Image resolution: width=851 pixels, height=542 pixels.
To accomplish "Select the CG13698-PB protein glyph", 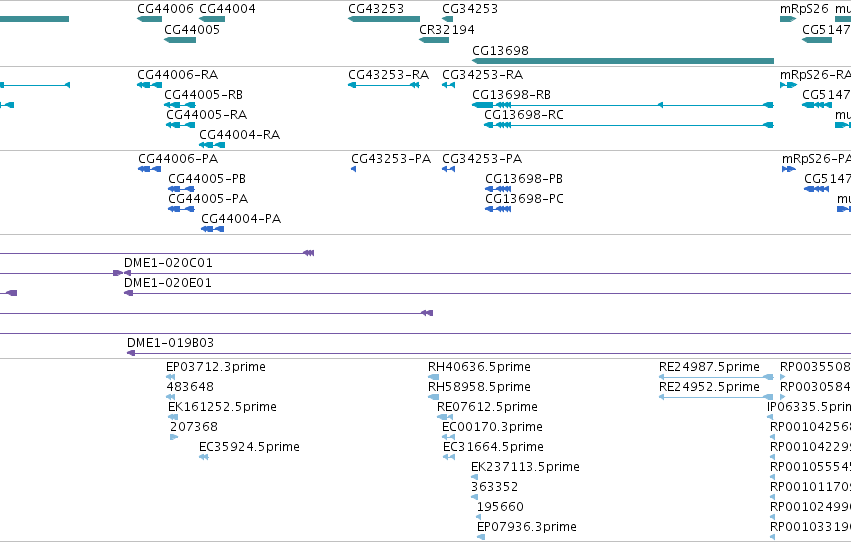I will coord(498,189).
